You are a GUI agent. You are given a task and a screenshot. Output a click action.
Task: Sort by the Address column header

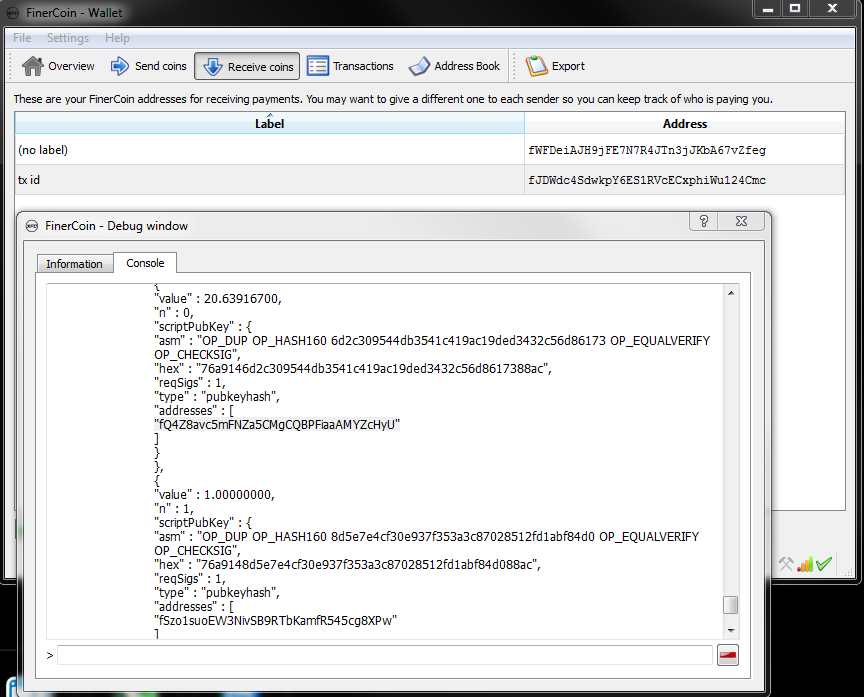click(684, 123)
